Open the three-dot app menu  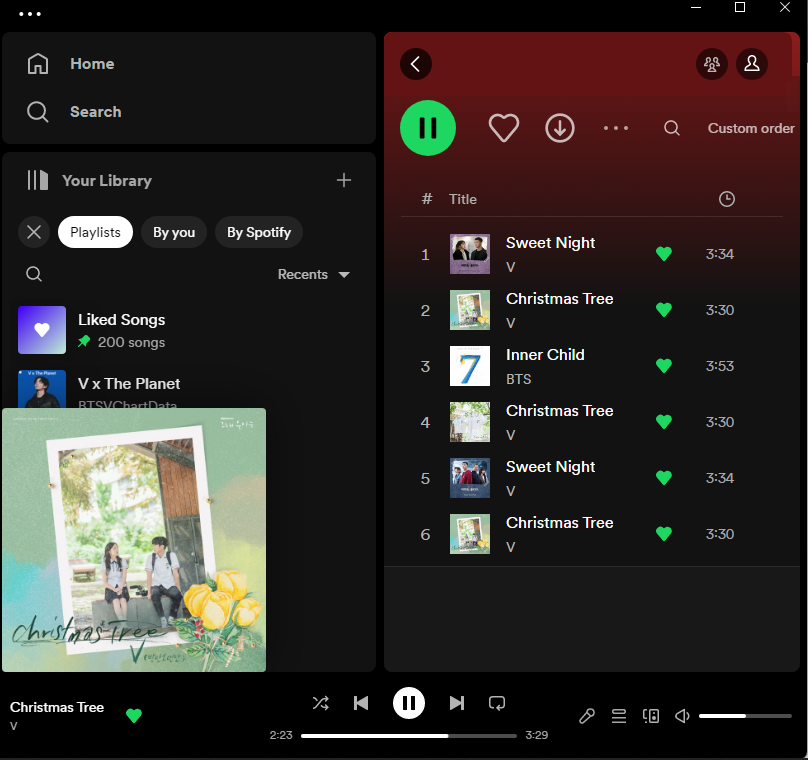coord(30,14)
